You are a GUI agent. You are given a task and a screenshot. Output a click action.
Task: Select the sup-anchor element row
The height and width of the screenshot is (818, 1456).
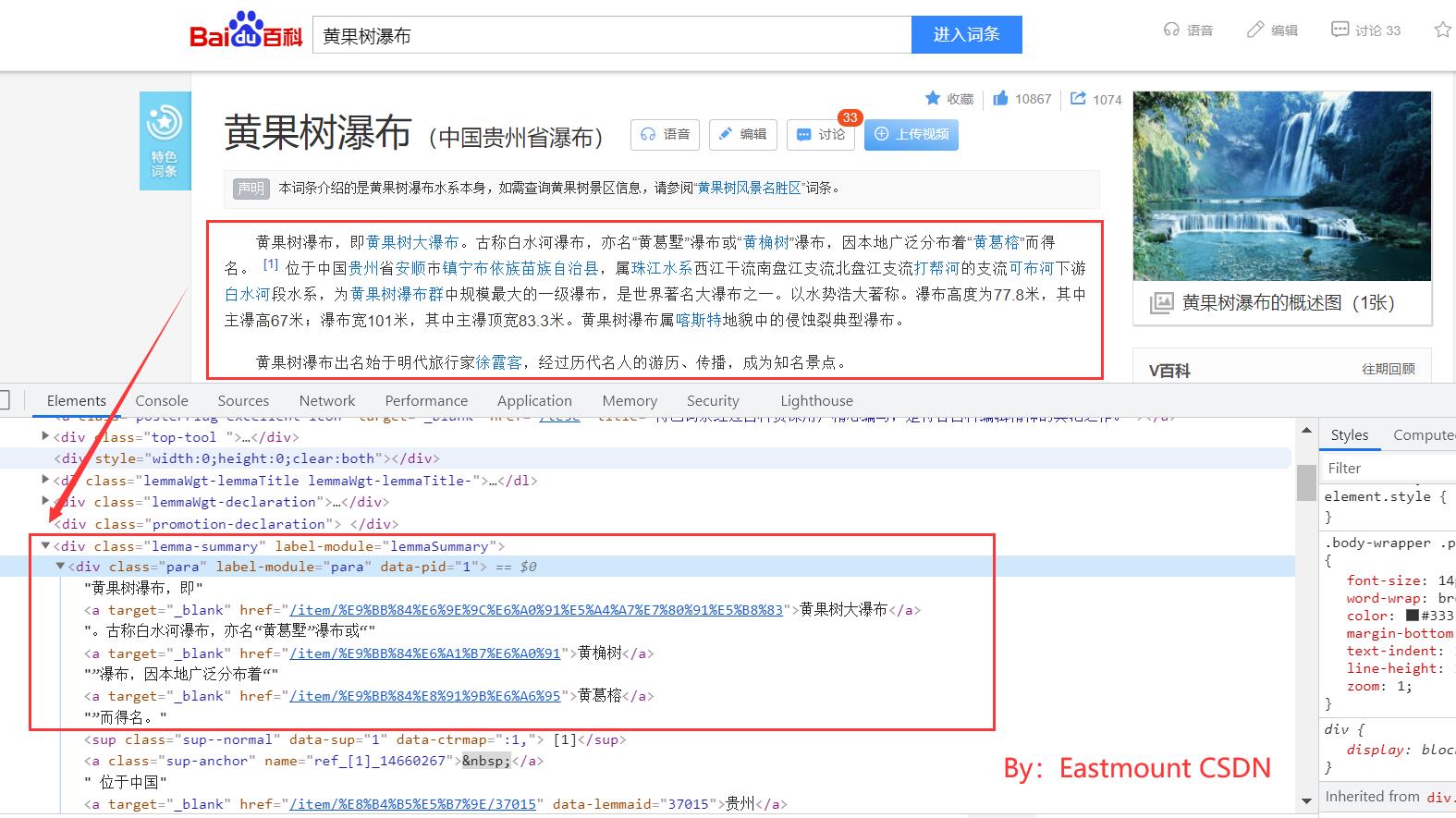[314, 761]
